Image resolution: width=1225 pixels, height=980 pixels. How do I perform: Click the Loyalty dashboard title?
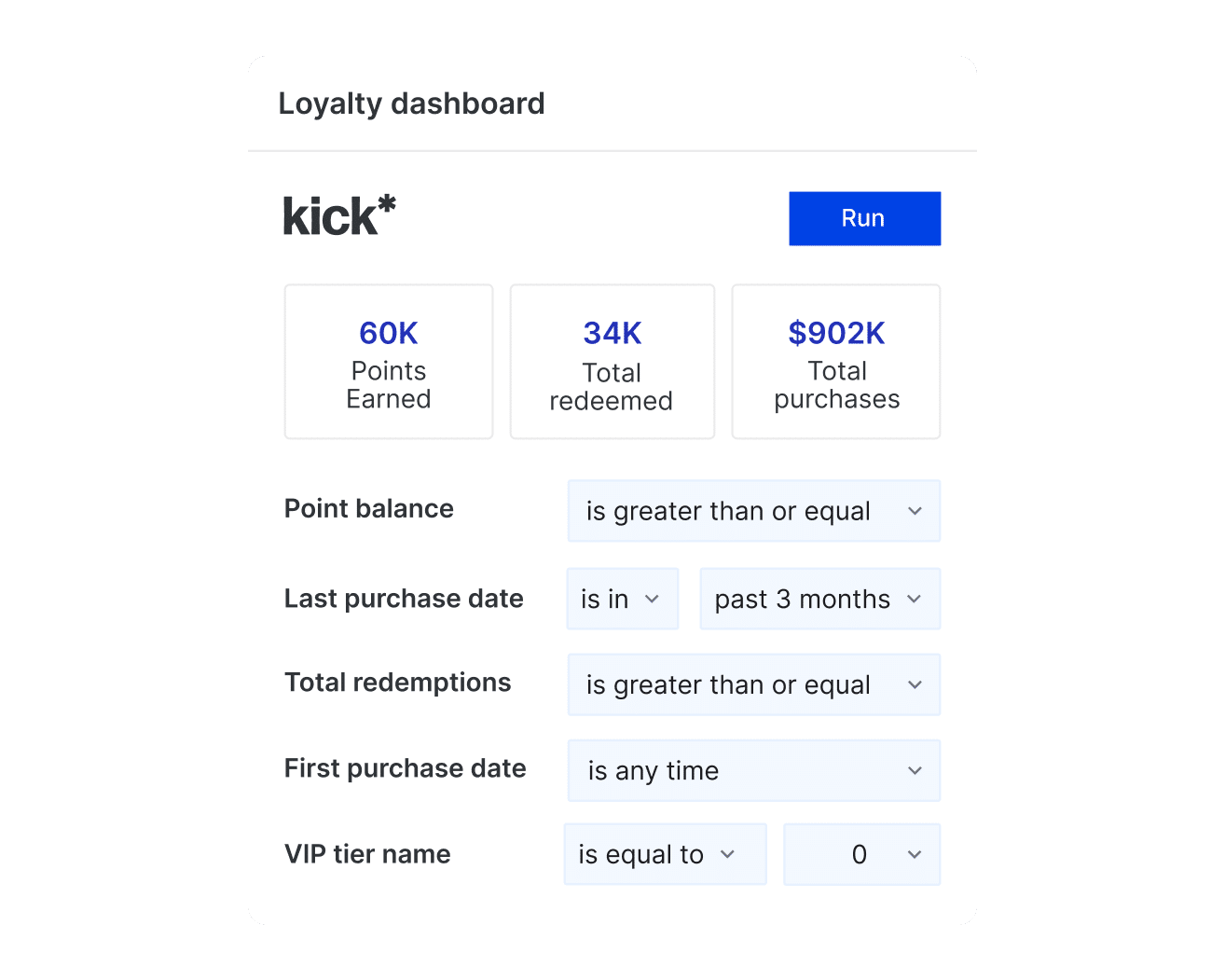(x=411, y=104)
